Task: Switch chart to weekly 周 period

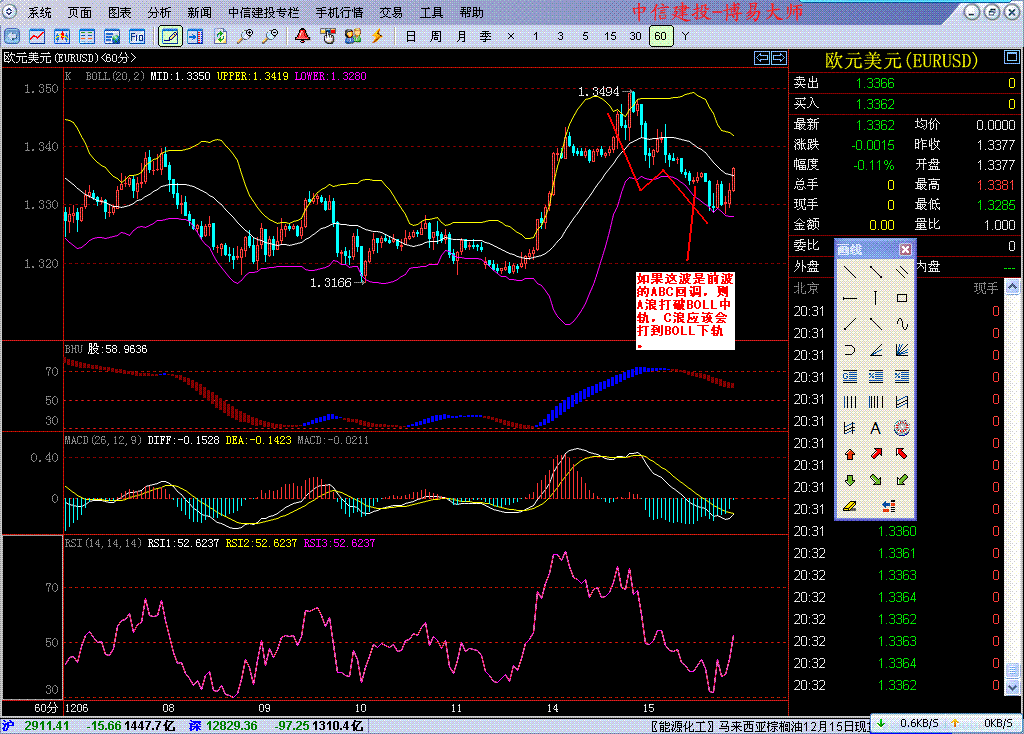Action: (x=436, y=37)
